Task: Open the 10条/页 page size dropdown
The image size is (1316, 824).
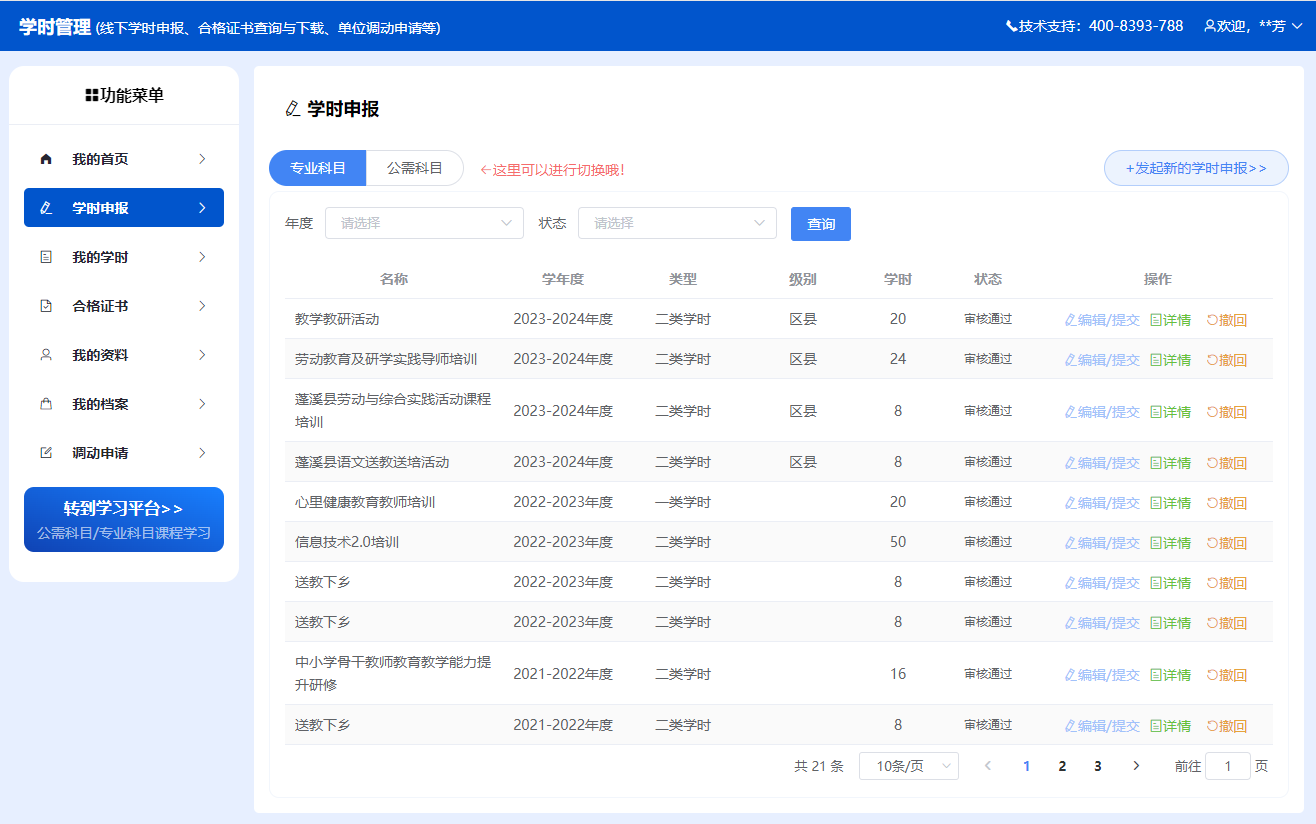Action: (x=909, y=766)
